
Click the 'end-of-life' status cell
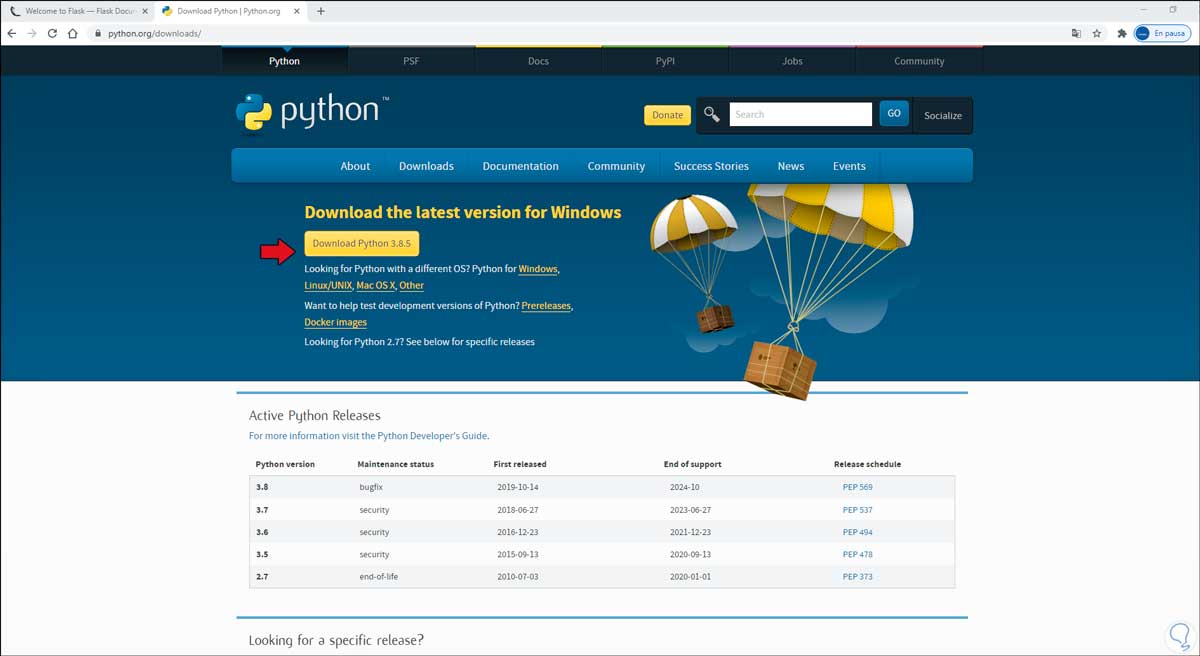coord(379,576)
